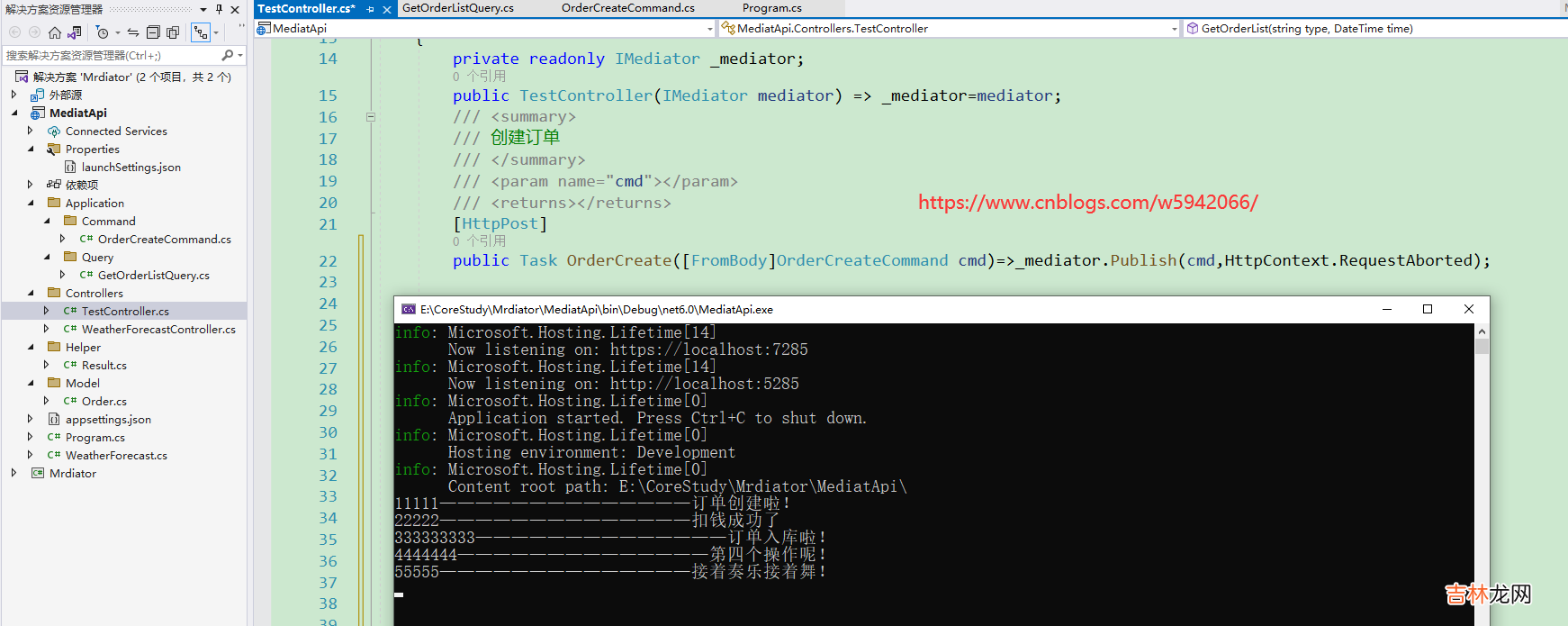
Task: Collapse all nodes in Solution Explorer
Action: coord(153,32)
